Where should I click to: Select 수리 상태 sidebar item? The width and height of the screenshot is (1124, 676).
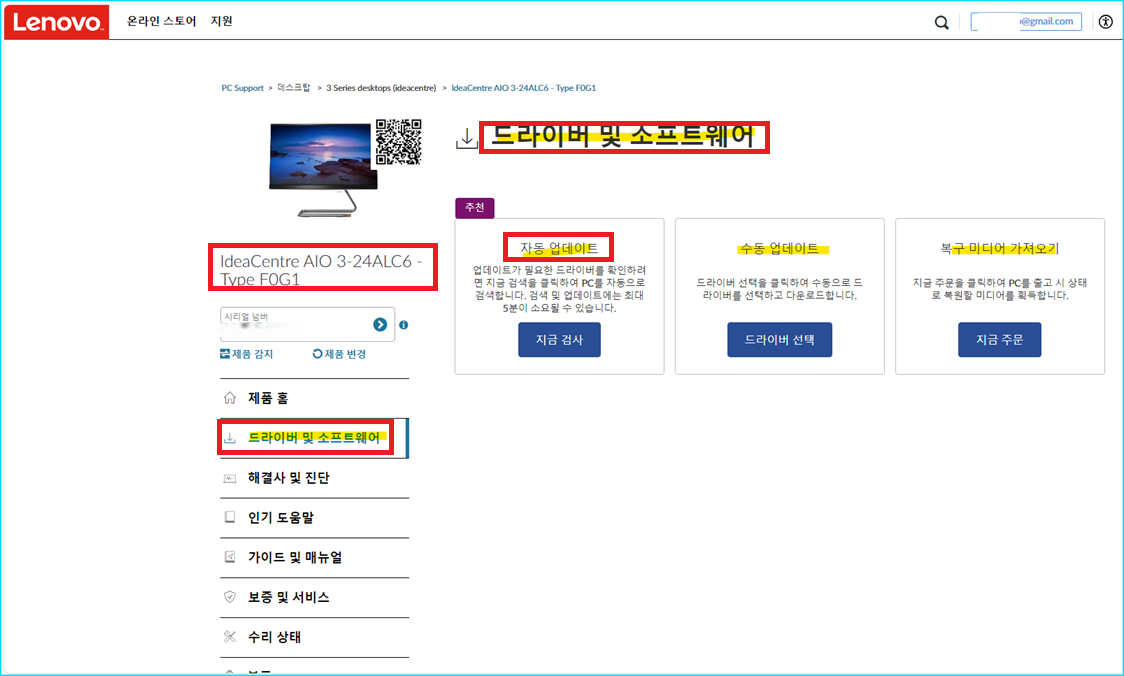(x=314, y=637)
